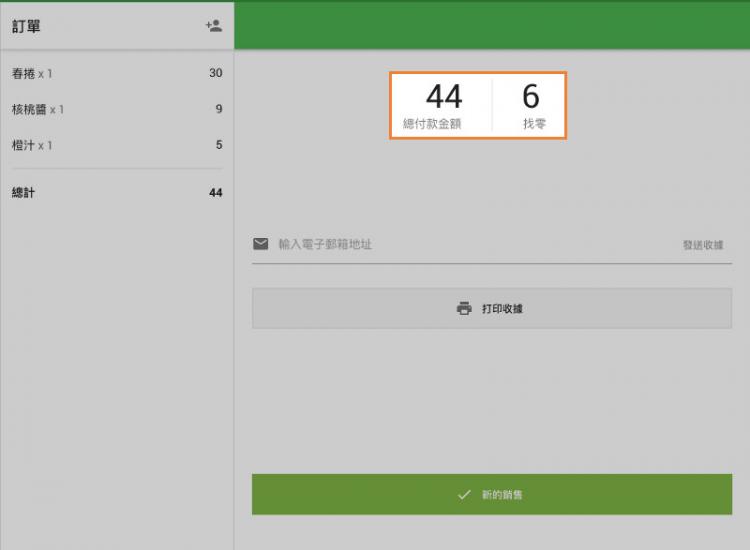Click the change amount 6
Image resolution: width=750 pixels, height=550 pixels.
coord(531,96)
